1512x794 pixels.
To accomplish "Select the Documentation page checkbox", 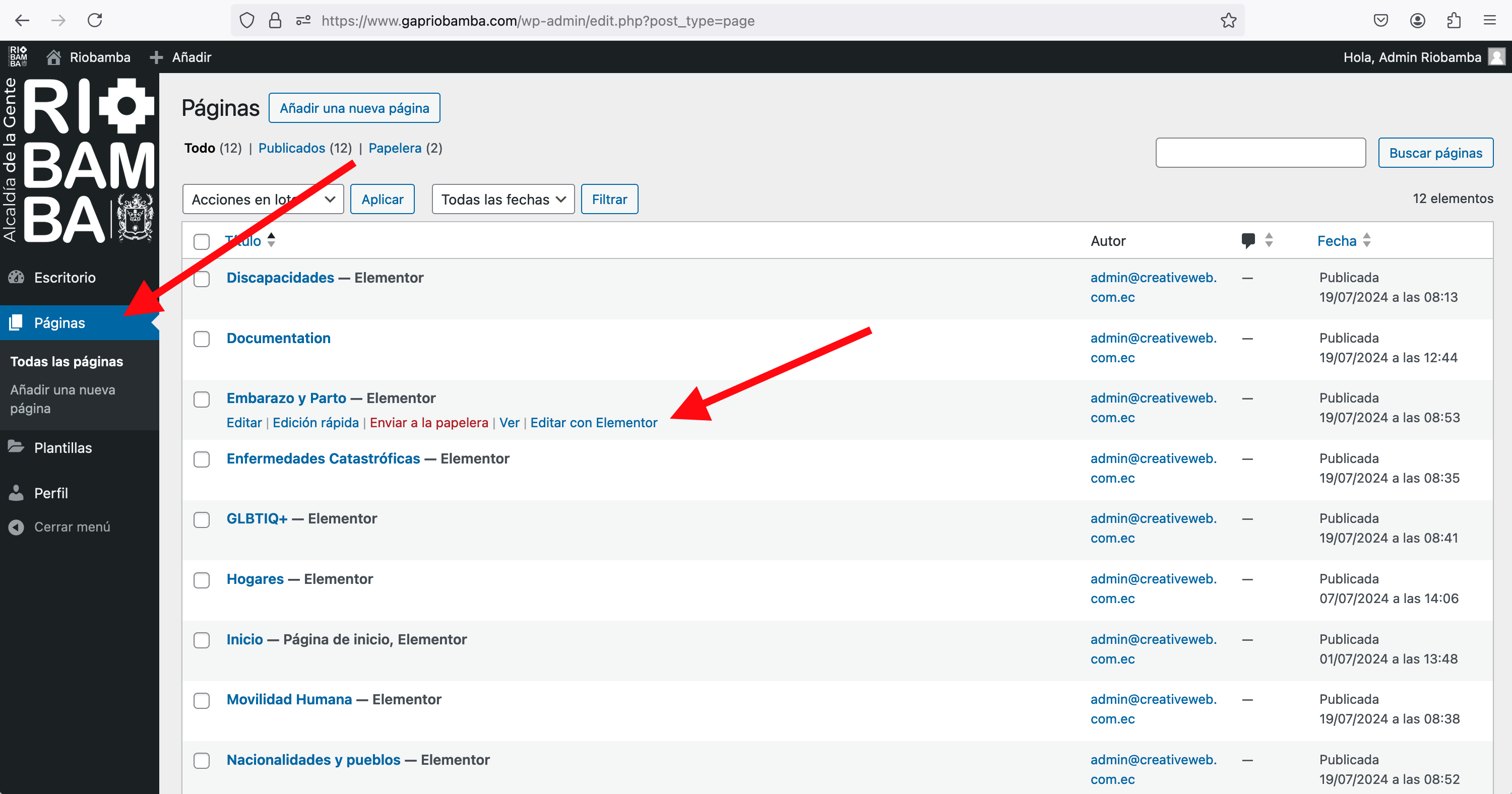I will coord(201,339).
